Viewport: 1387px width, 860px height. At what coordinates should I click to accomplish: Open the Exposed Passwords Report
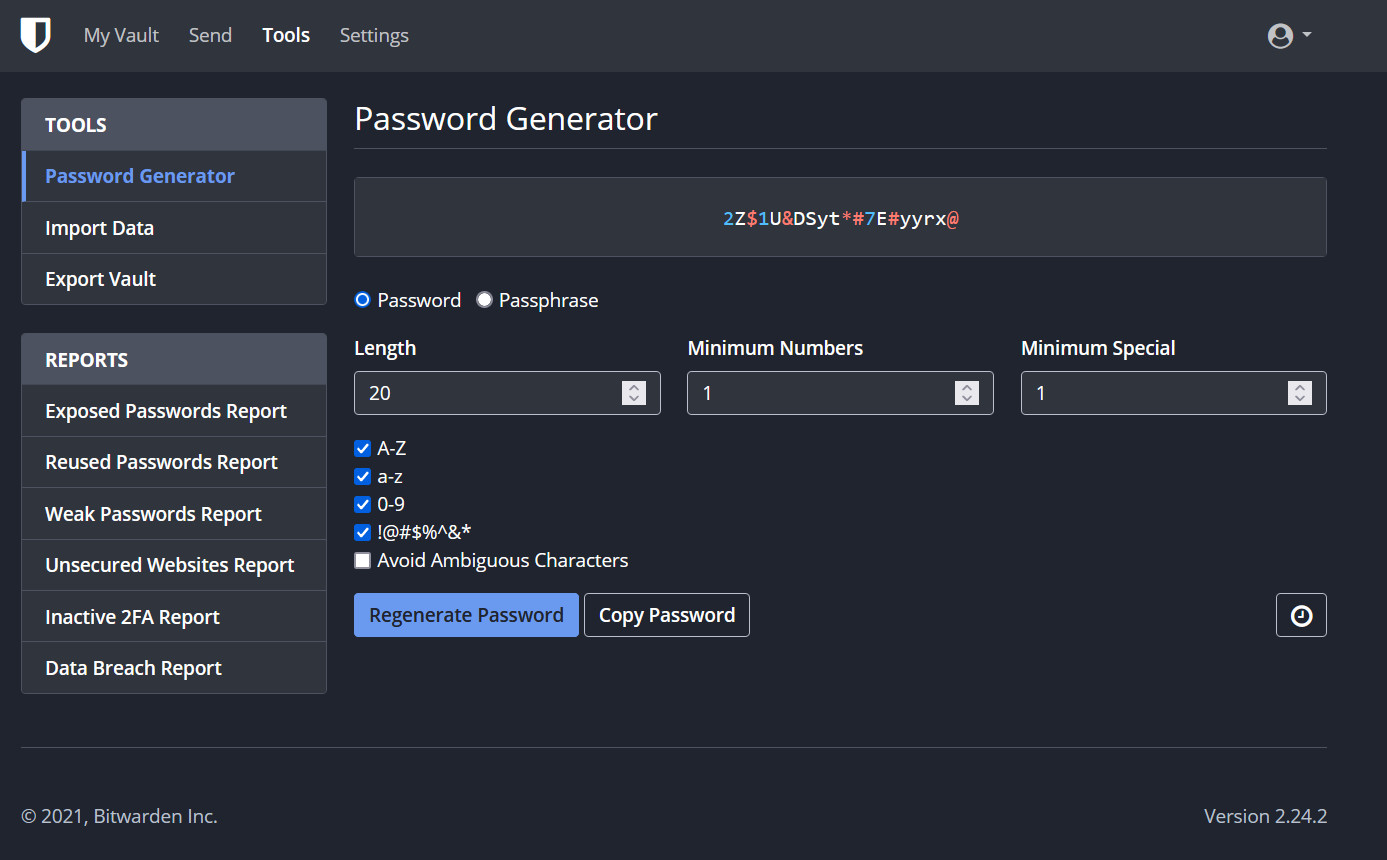pyautogui.click(x=166, y=410)
